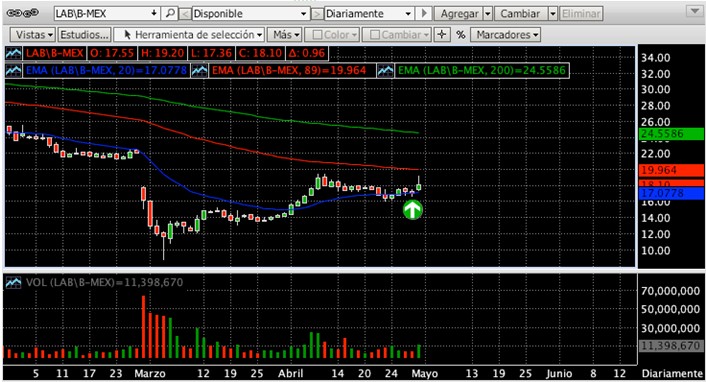Open the second-row Cambiar swatch dropdown
The height and width of the screenshot is (382, 706).
click(x=397, y=35)
